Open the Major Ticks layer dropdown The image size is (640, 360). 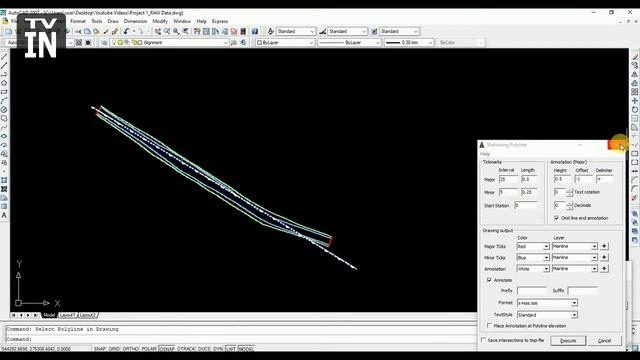[594, 247]
